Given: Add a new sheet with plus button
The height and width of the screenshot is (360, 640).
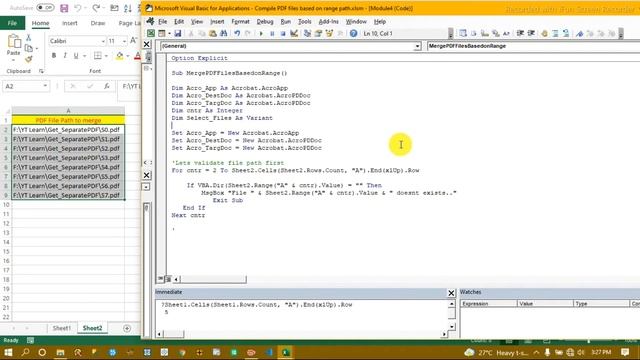Looking at the screenshot, I should (127, 328).
